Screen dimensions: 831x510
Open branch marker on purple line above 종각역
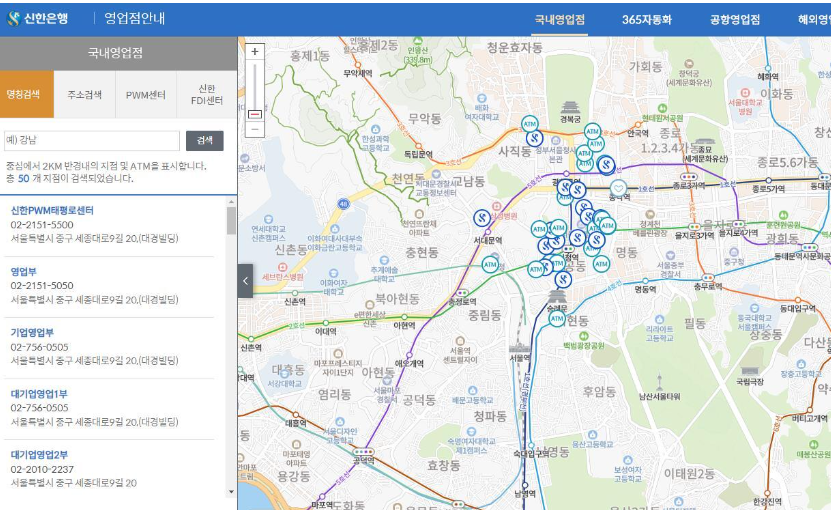point(606,165)
